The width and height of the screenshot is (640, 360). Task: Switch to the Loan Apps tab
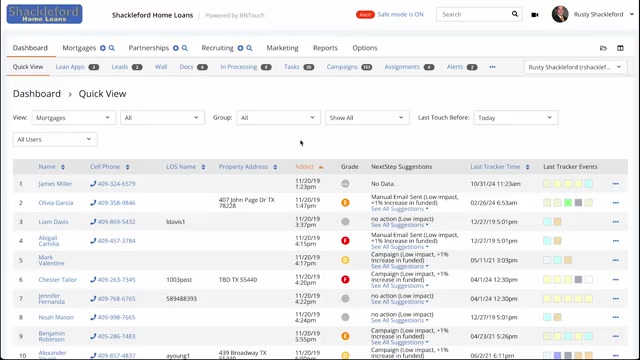77,67
